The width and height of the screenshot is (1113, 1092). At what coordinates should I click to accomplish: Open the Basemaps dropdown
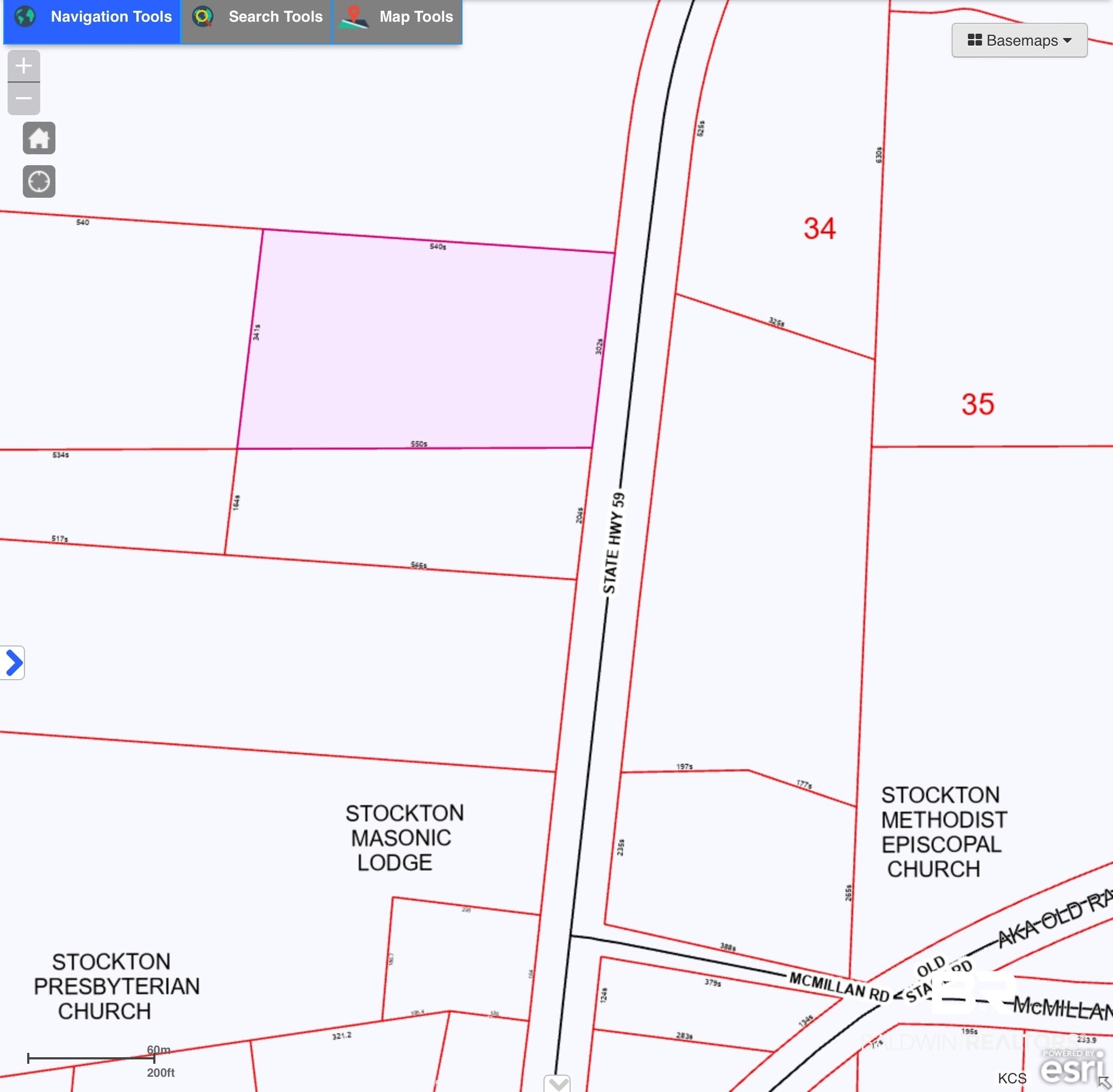pyautogui.click(x=1019, y=40)
